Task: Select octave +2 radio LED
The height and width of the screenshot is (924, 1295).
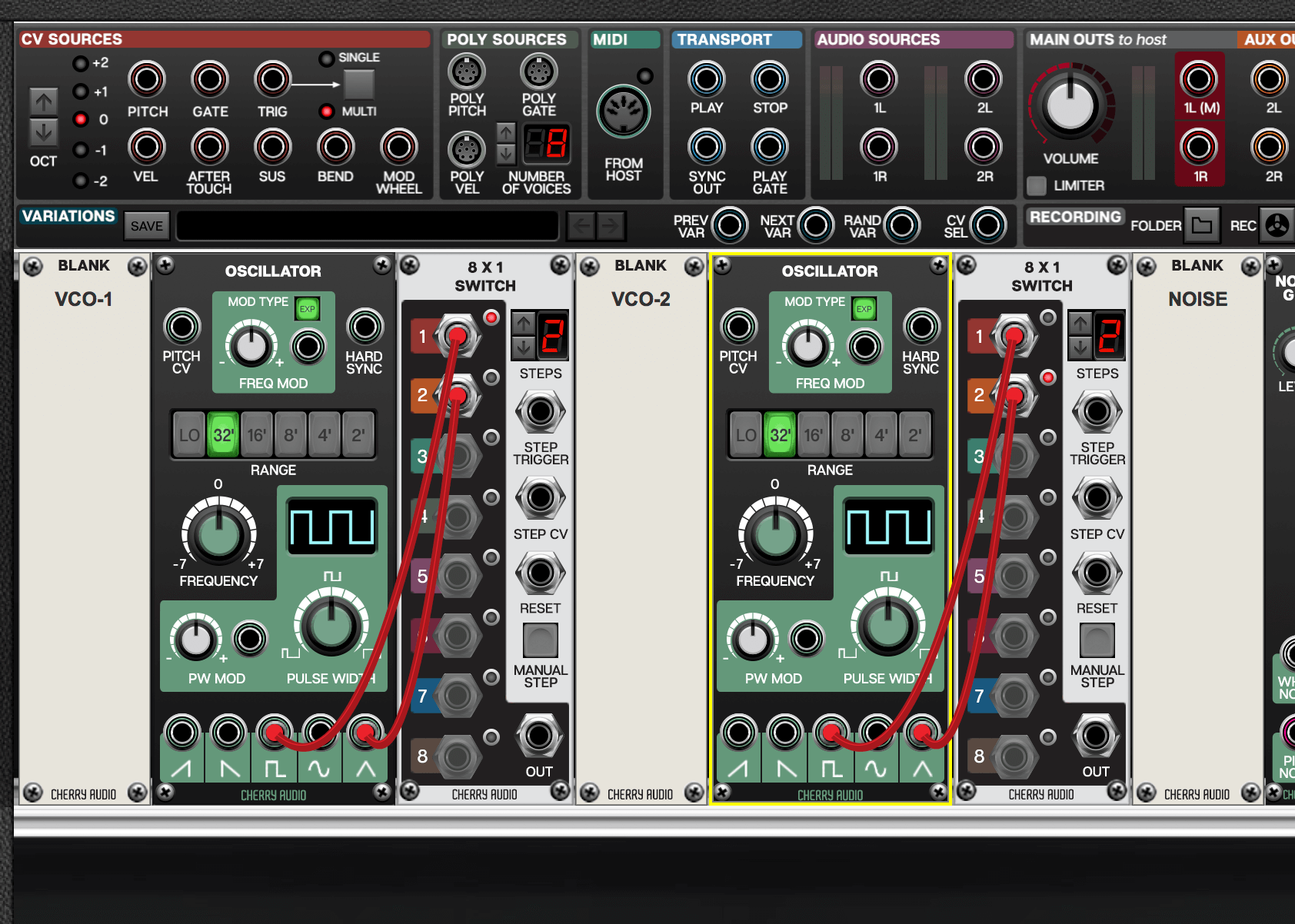Action: coord(81,63)
